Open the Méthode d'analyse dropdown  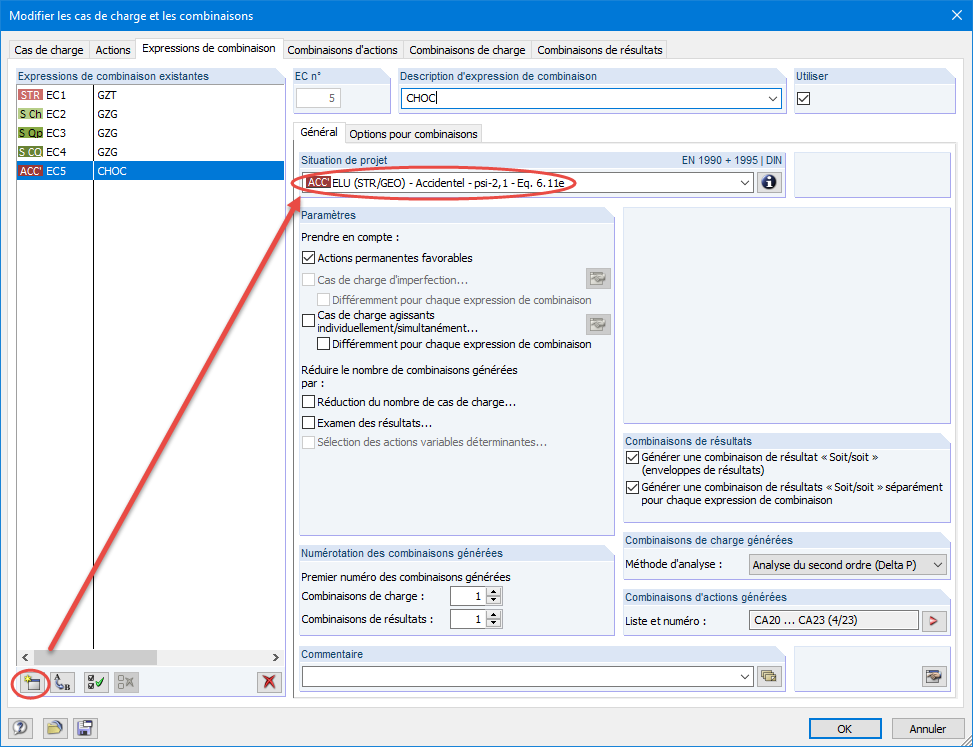(938, 565)
